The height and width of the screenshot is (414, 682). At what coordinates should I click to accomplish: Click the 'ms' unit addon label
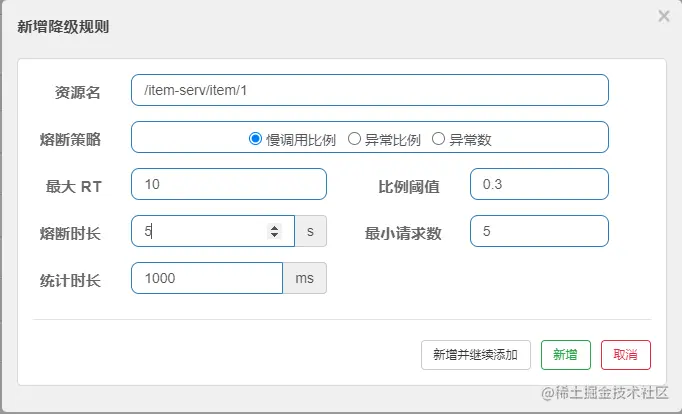tap(304, 278)
